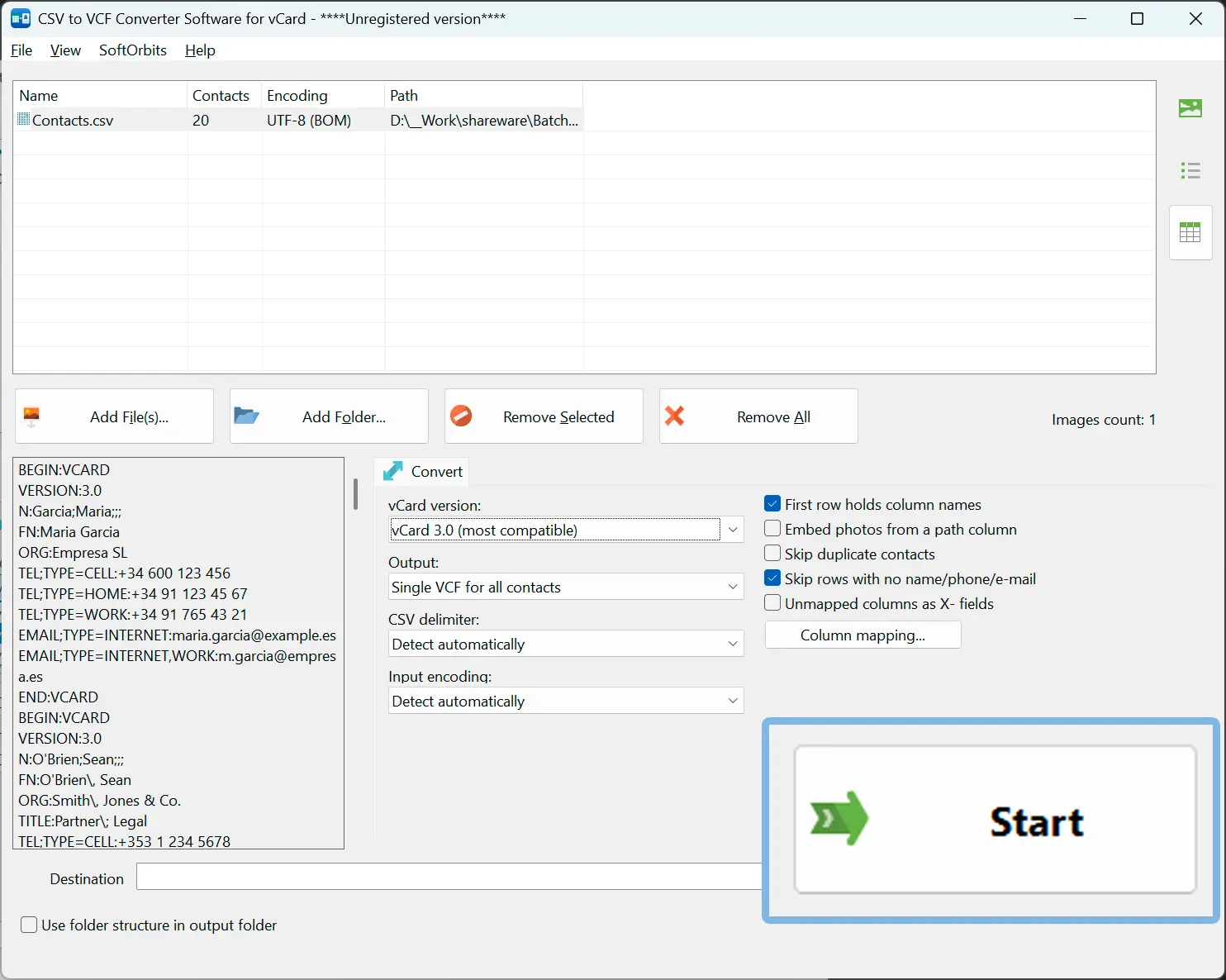Tick Skip duplicate contacts checkbox

pos(772,554)
